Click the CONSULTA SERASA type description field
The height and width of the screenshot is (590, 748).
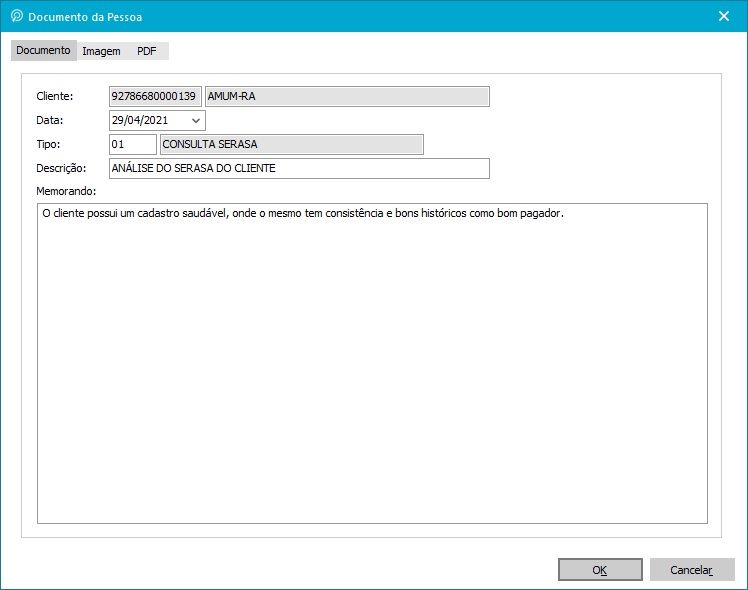pos(291,145)
